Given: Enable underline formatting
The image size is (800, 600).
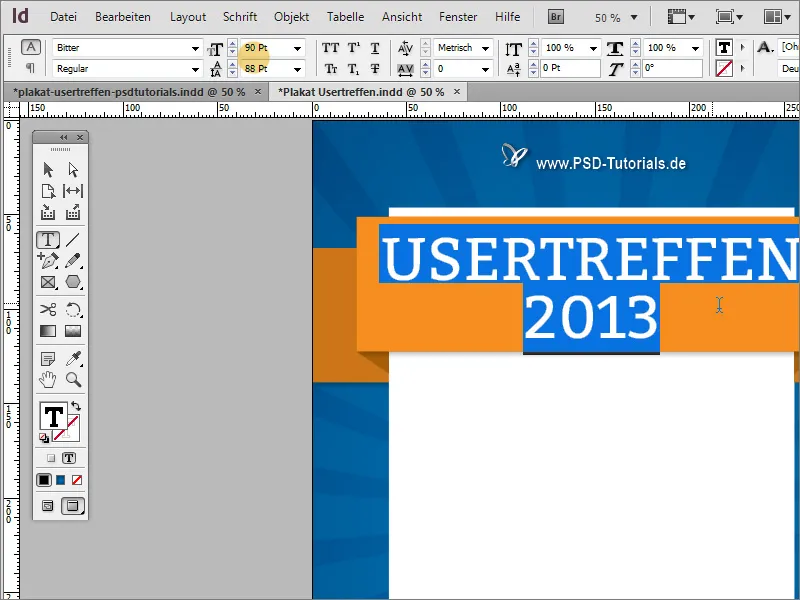Looking at the screenshot, I should tap(374, 46).
